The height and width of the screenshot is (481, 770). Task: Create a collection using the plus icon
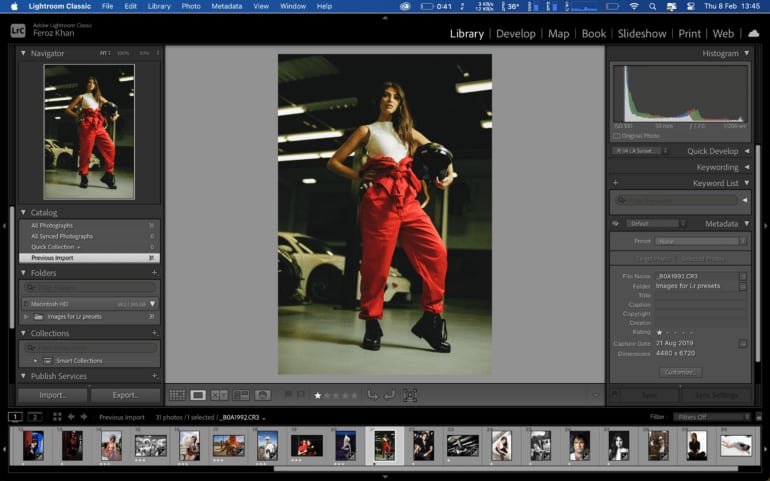click(x=154, y=333)
